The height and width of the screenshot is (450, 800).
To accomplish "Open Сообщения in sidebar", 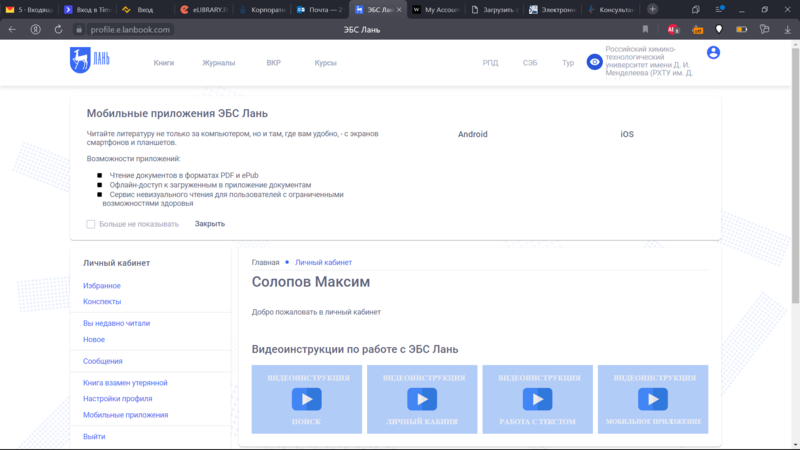I will [x=103, y=361].
